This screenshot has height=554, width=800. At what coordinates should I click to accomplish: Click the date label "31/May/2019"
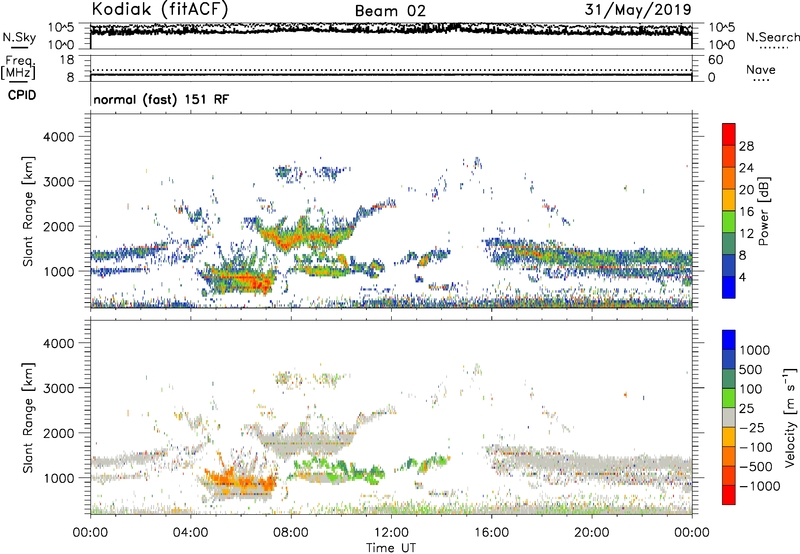(638, 9)
